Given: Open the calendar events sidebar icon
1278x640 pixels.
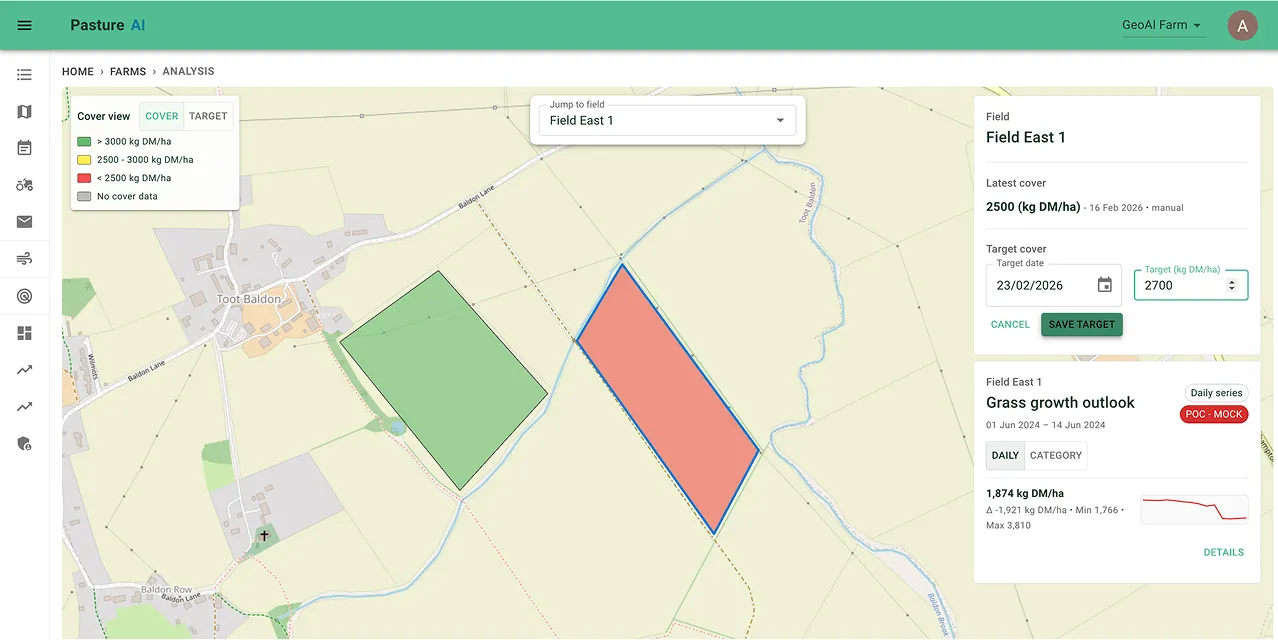Looking at the screenshot, I should (x=25, y=148).
